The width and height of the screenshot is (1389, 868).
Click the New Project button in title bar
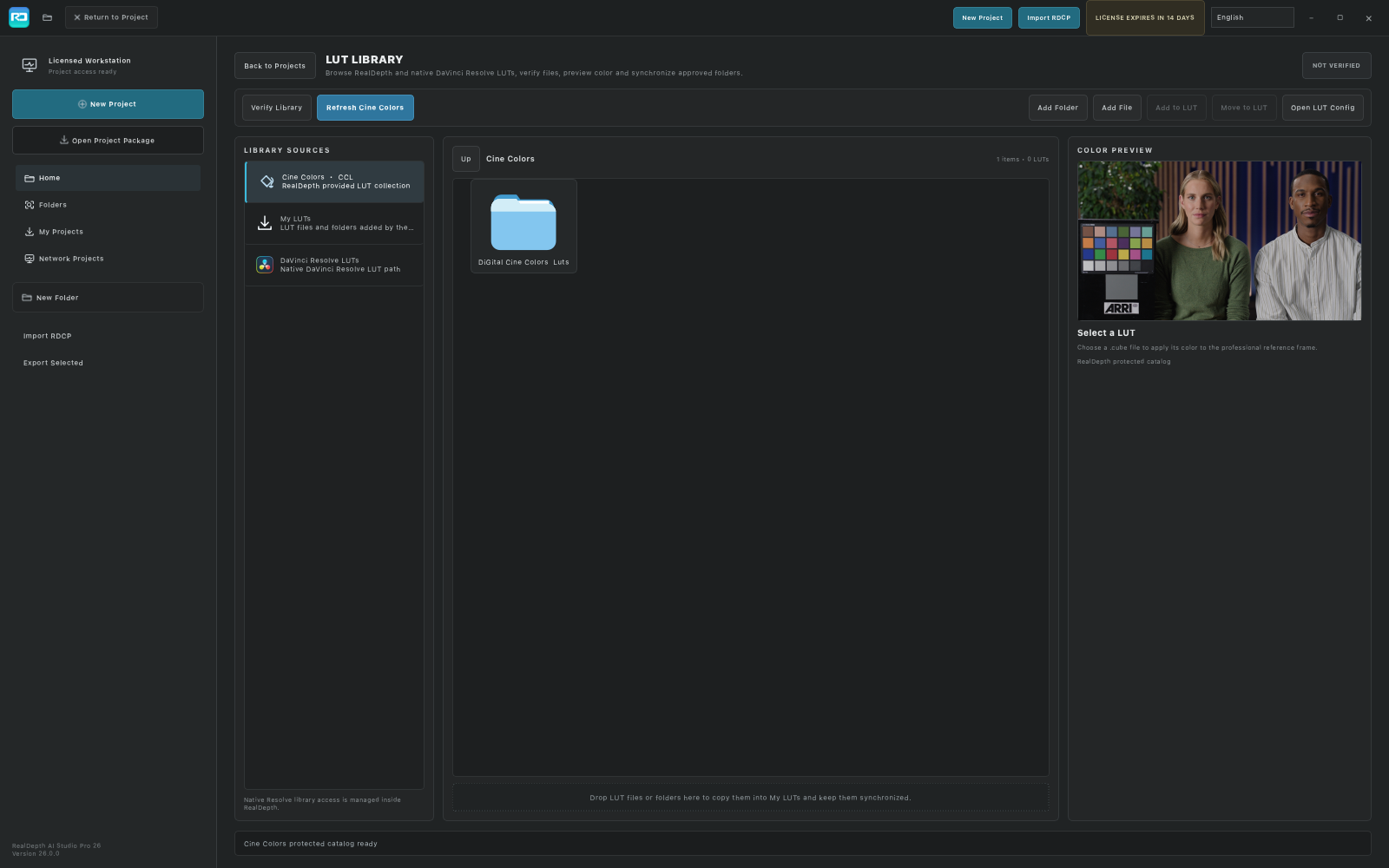(x=982, y=17)
